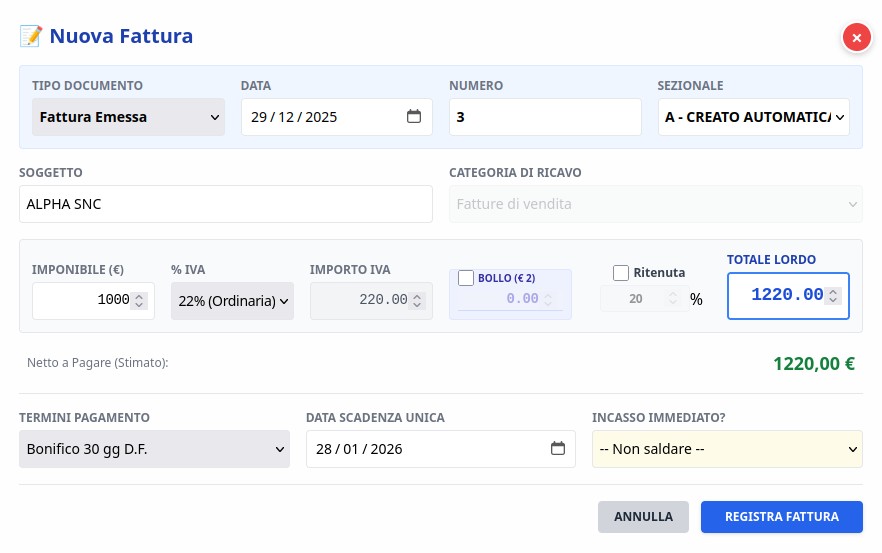Screen dimensions: 882x553
Task: Open the Termini Pagamento dropdown
Action: pos(154,449)
